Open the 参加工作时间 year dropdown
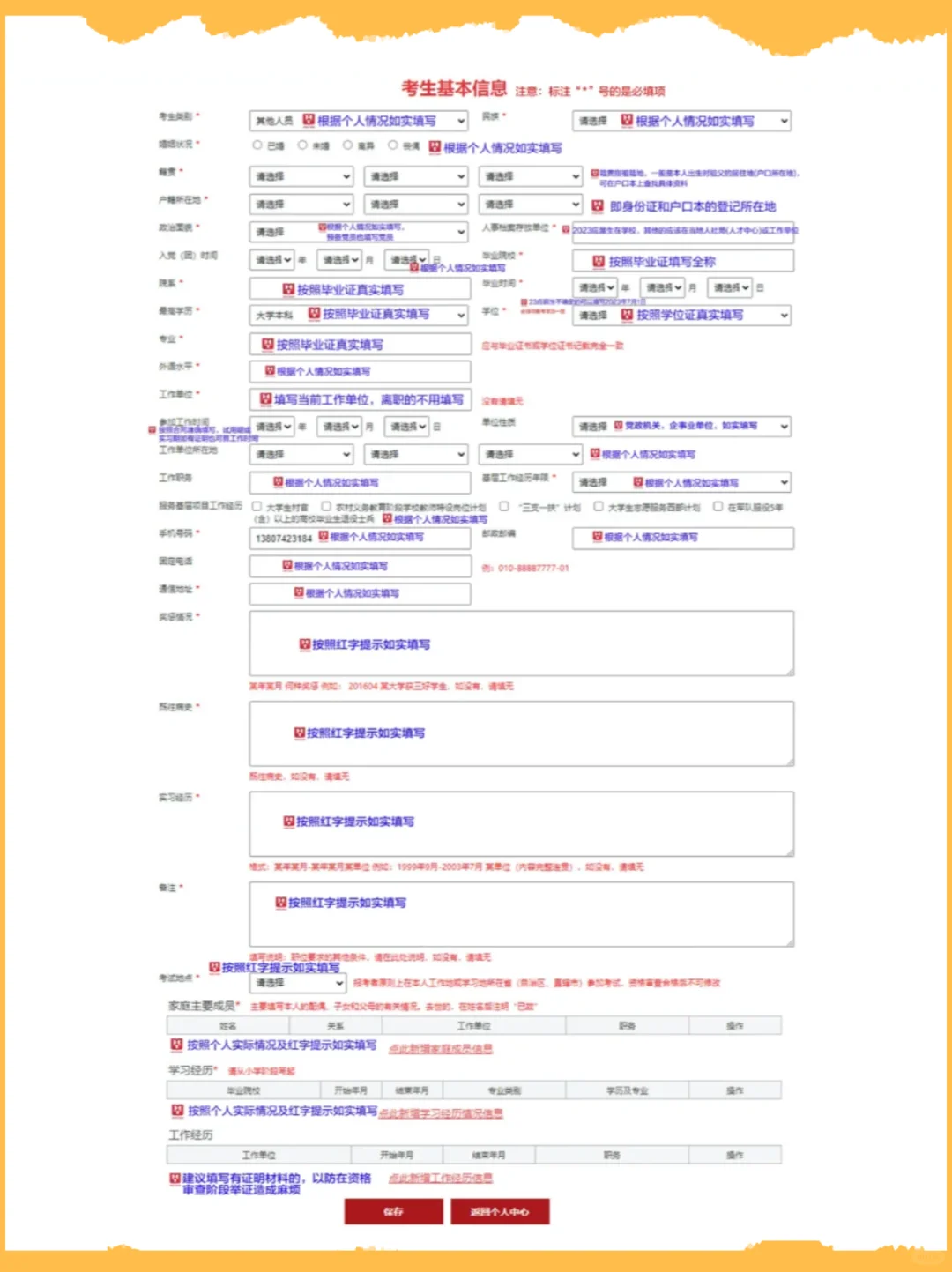 pos(272,427)
